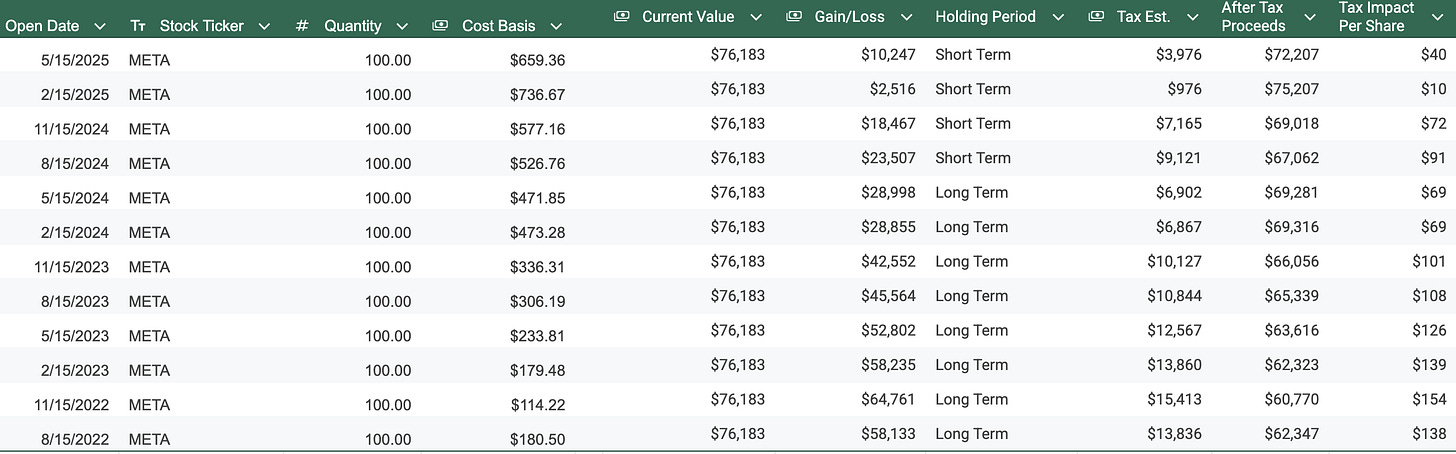Select the META ticker in 2/15/2023 row

point(149,370)
